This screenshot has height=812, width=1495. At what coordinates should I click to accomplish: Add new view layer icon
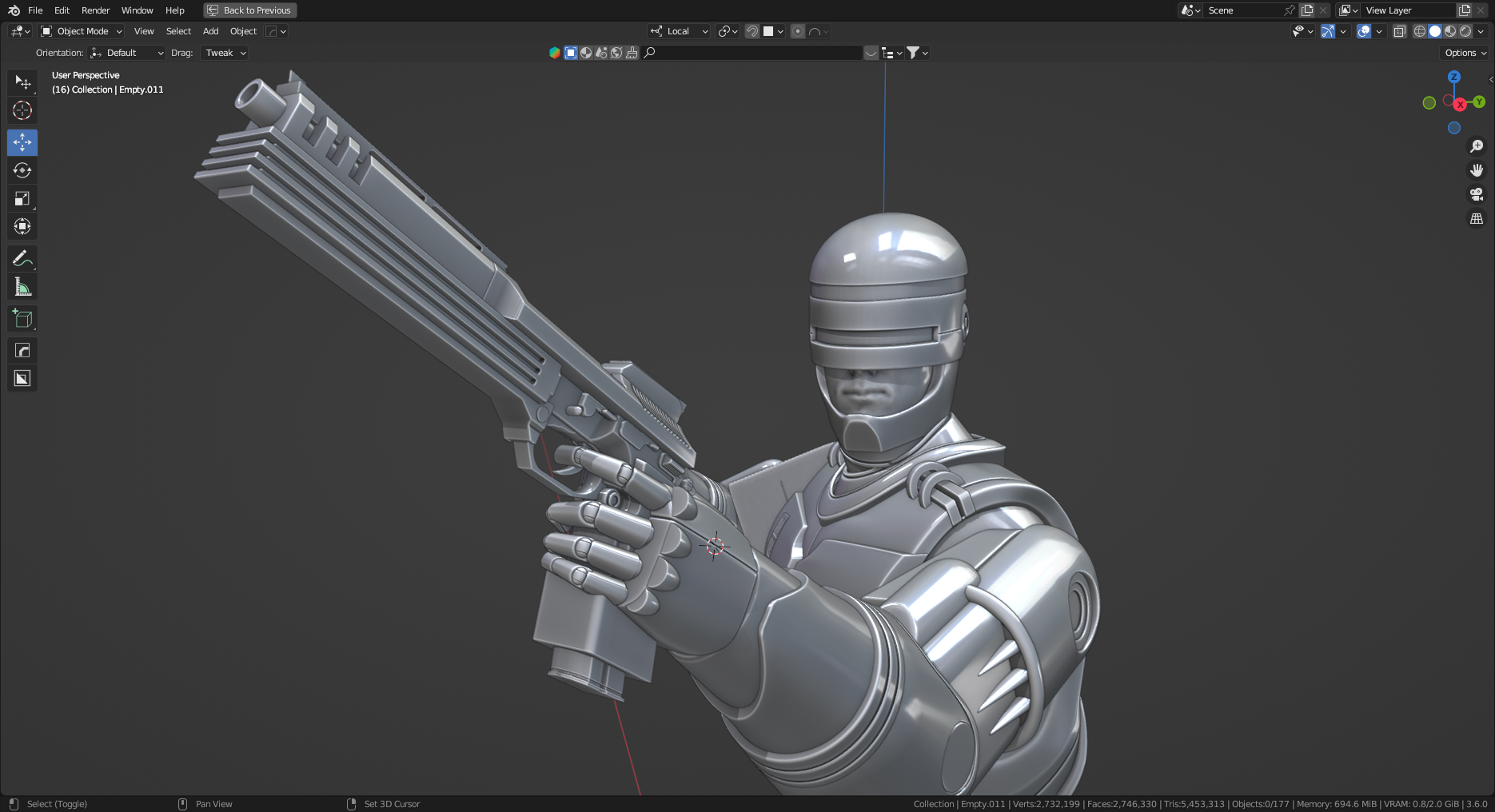tap(1465, 10)
